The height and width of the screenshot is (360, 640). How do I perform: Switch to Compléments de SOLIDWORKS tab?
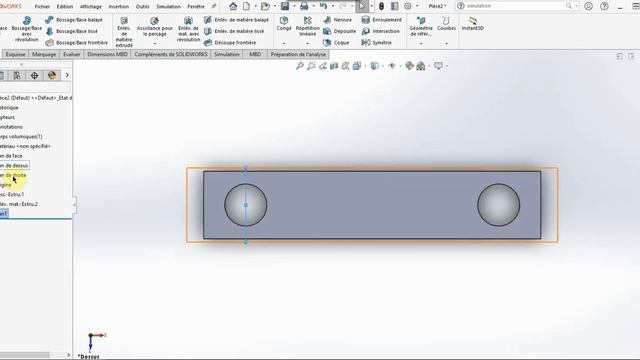coord(171,54)
